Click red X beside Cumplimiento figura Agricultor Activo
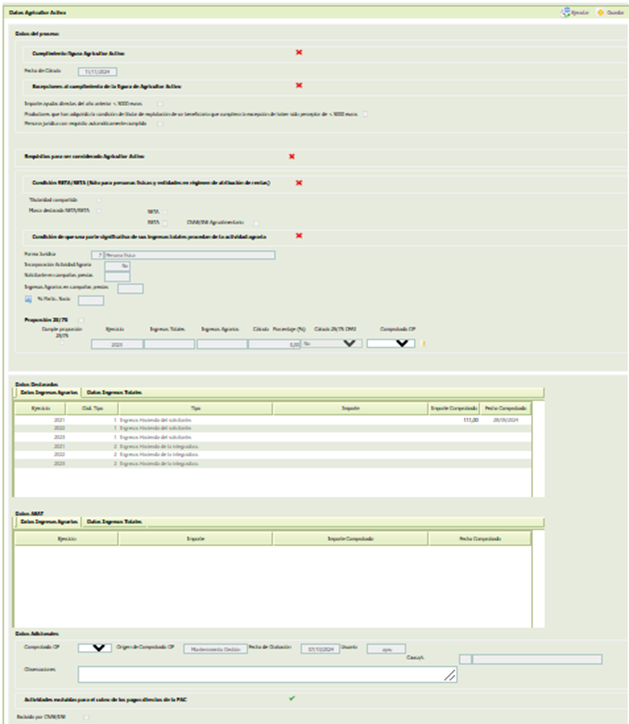The image size is (629, 724). pos(298,52)
